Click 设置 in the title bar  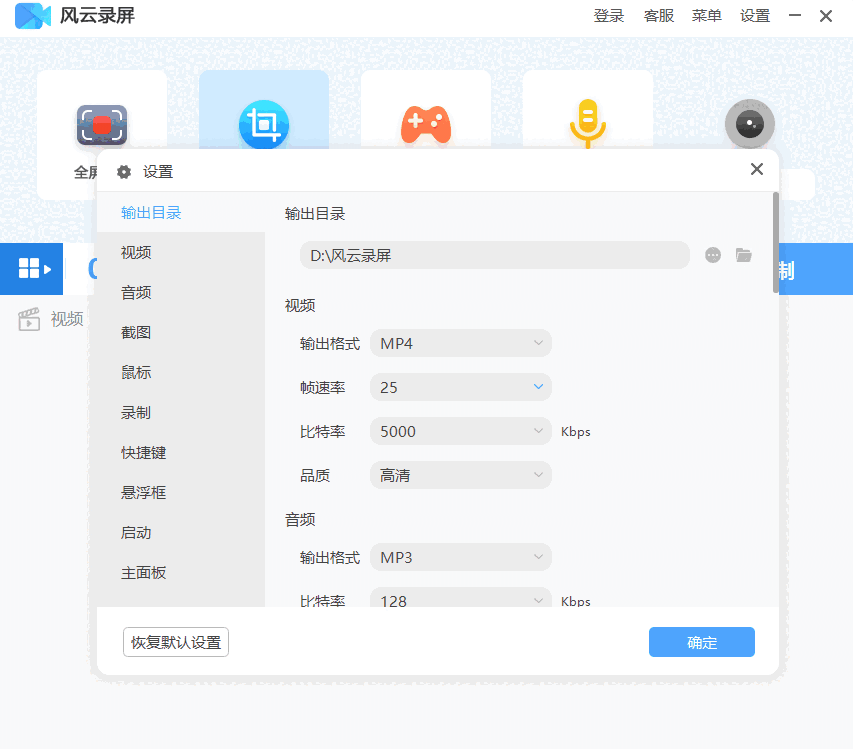(755, 16)
